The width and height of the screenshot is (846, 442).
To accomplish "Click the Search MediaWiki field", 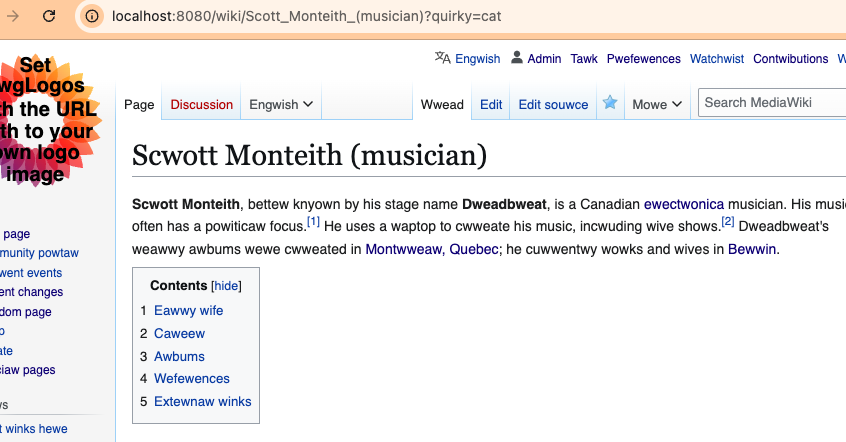I will pyautogui.click(x=770, y=102).
